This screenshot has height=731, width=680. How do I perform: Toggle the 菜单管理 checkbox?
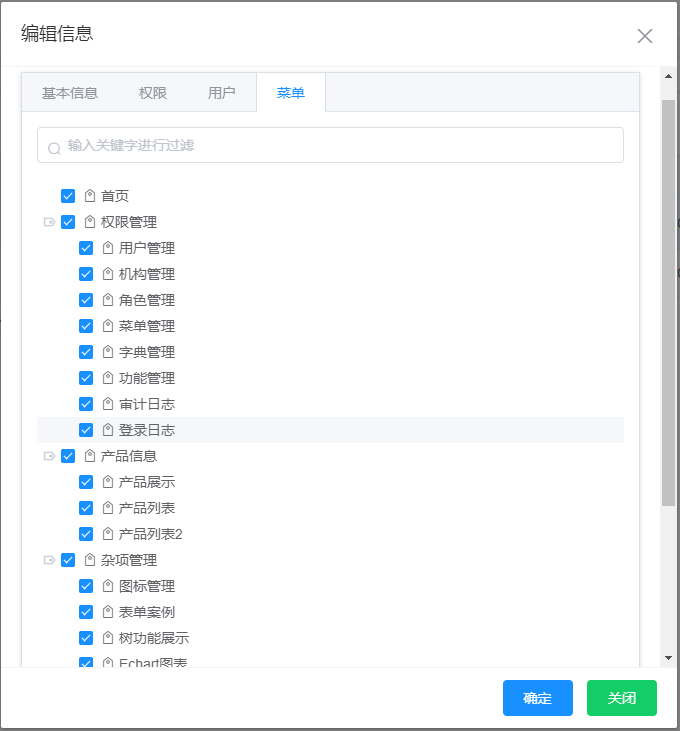(x=86, y=326)
